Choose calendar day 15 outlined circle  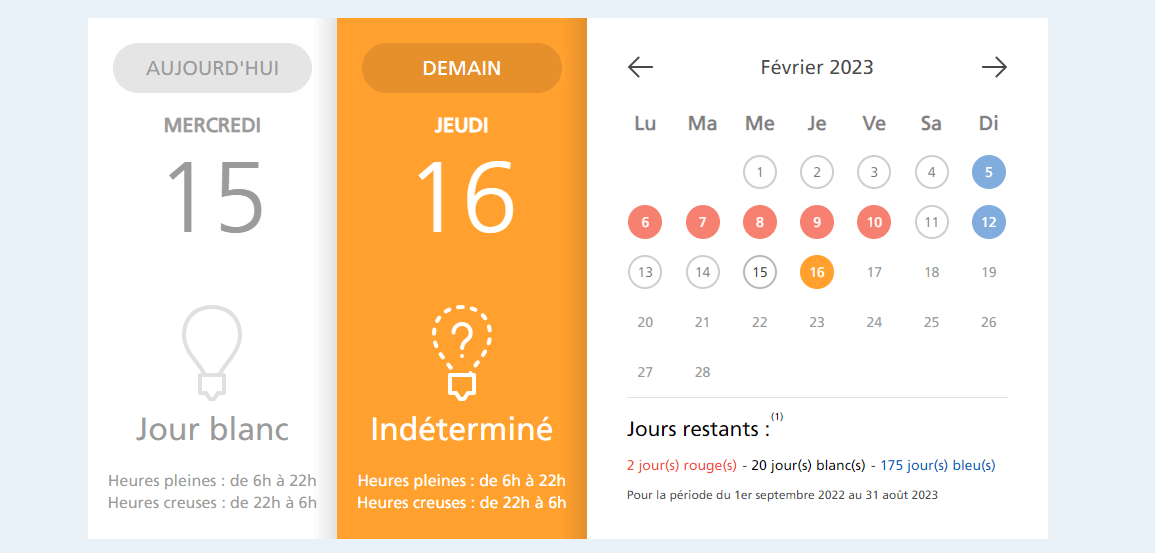click(x=760, y=272)
